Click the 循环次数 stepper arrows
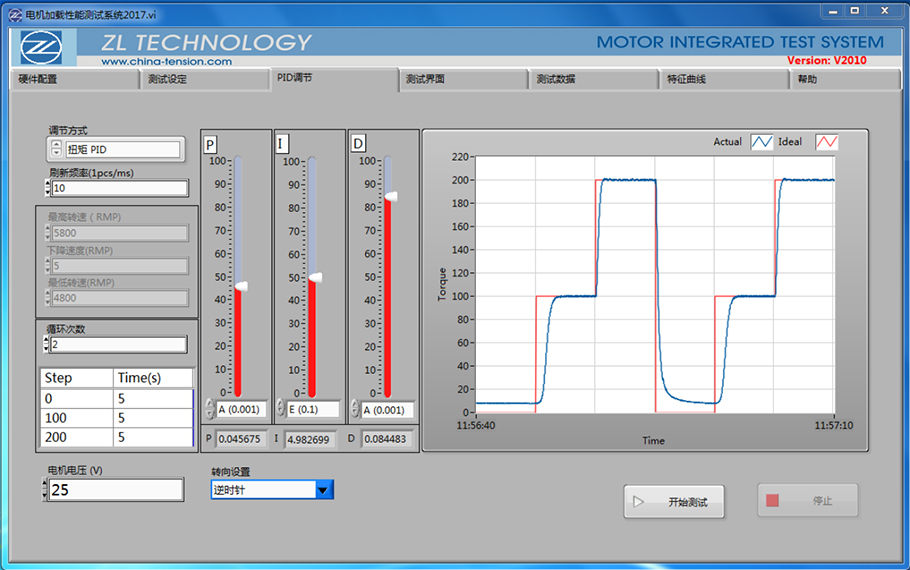Viewport: 910px width, 570px height. tap(46, 344)
